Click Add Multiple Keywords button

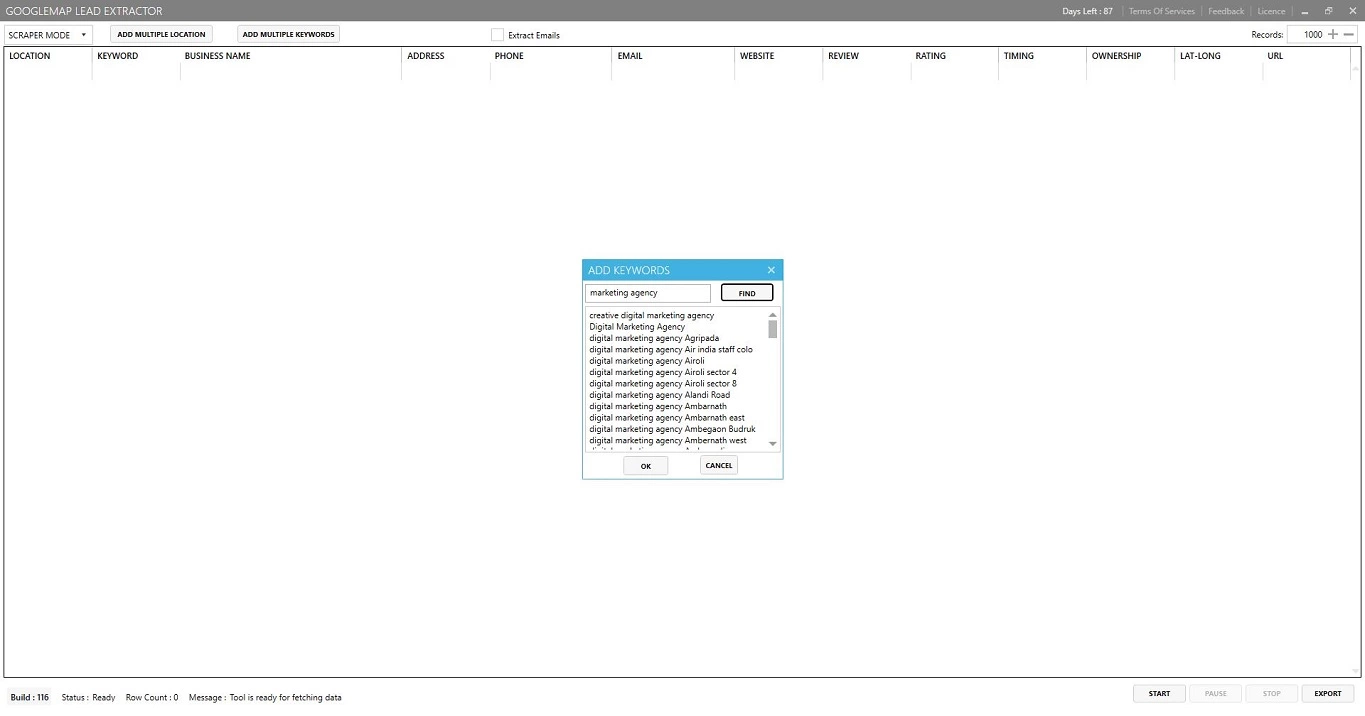tap(288, 34)
